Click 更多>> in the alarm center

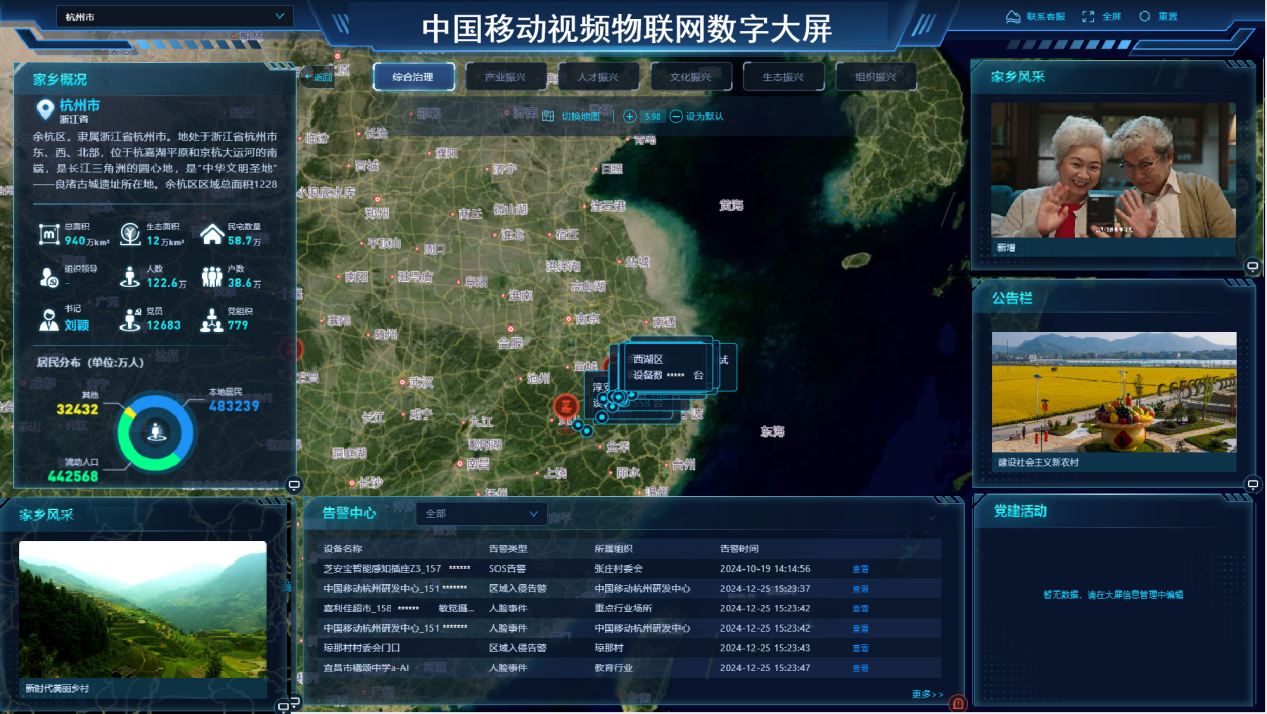click(x=927, y=694)
